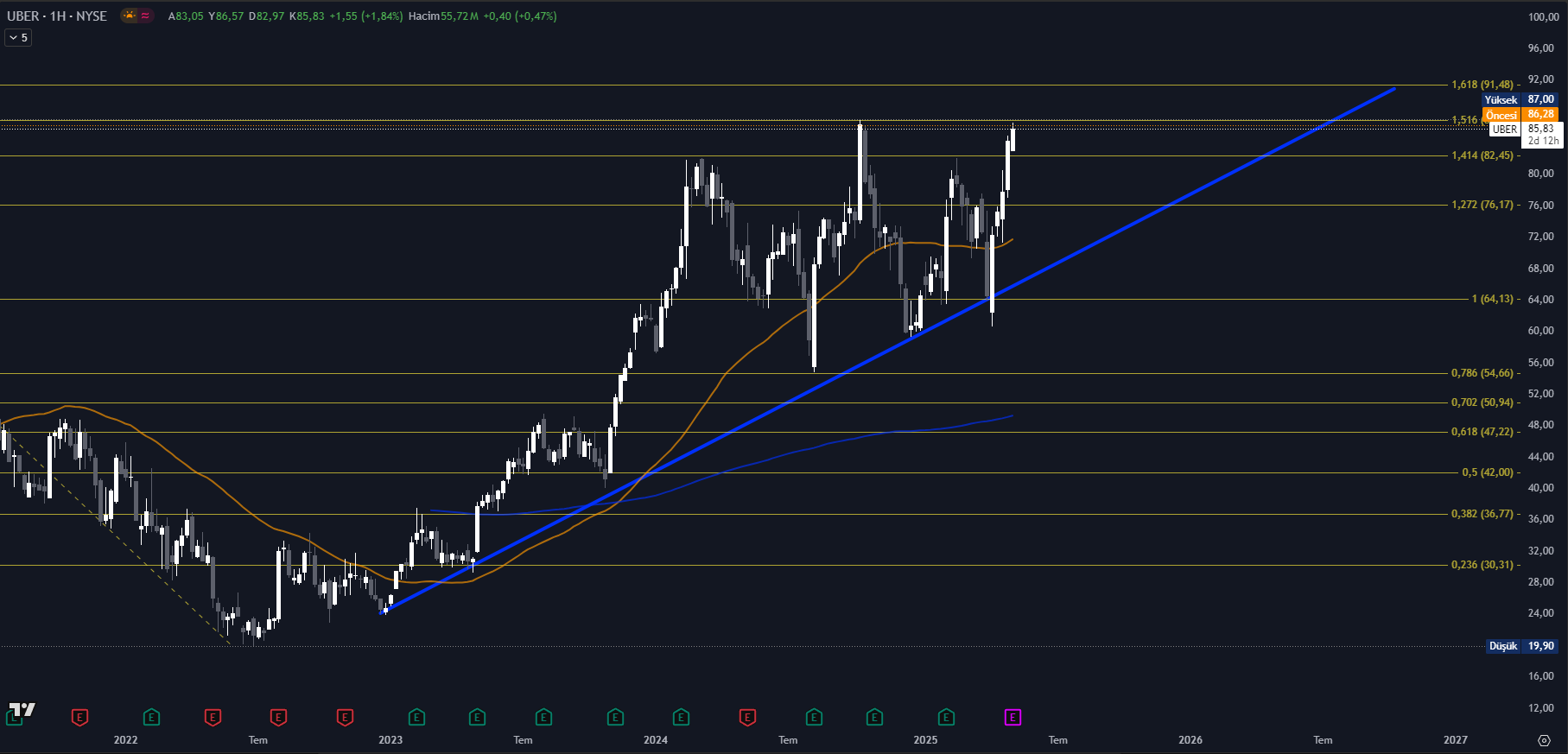Click green earnings marker just before 2024 label
Screen dimensions: 1568x754
point(615,717)
